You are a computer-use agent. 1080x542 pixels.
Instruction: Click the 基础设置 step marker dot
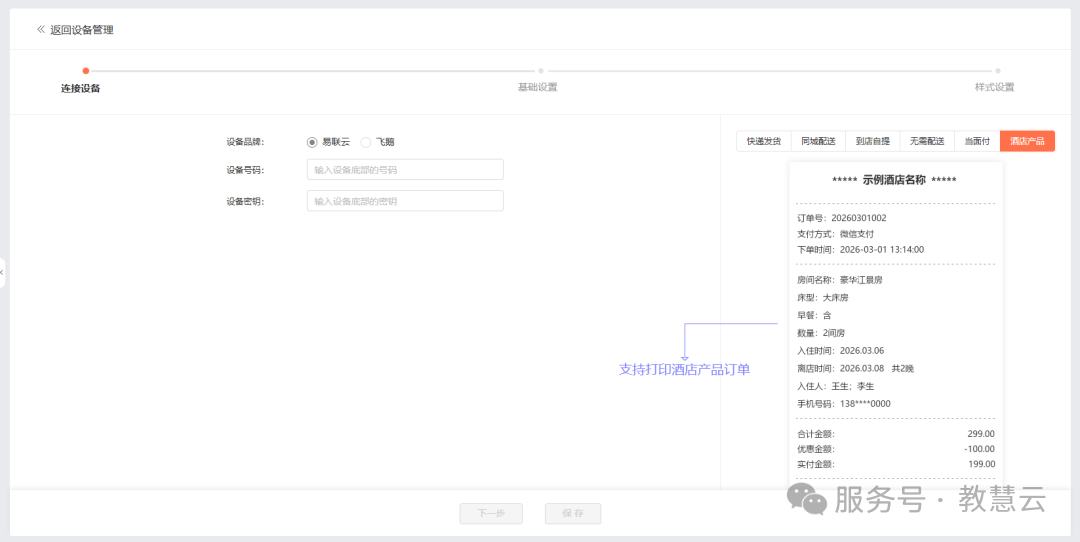click(541, 71)
